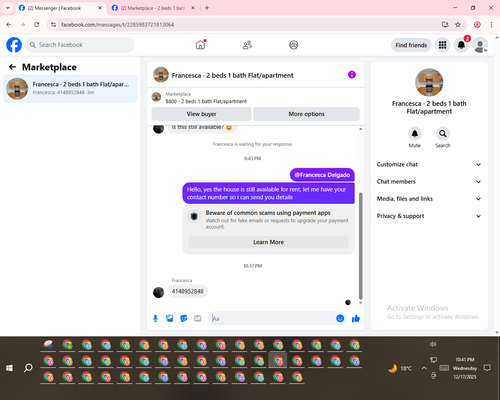Open the Facebook menu grid icon
Viewport: 500px width, 400px height.
point(442,45)
